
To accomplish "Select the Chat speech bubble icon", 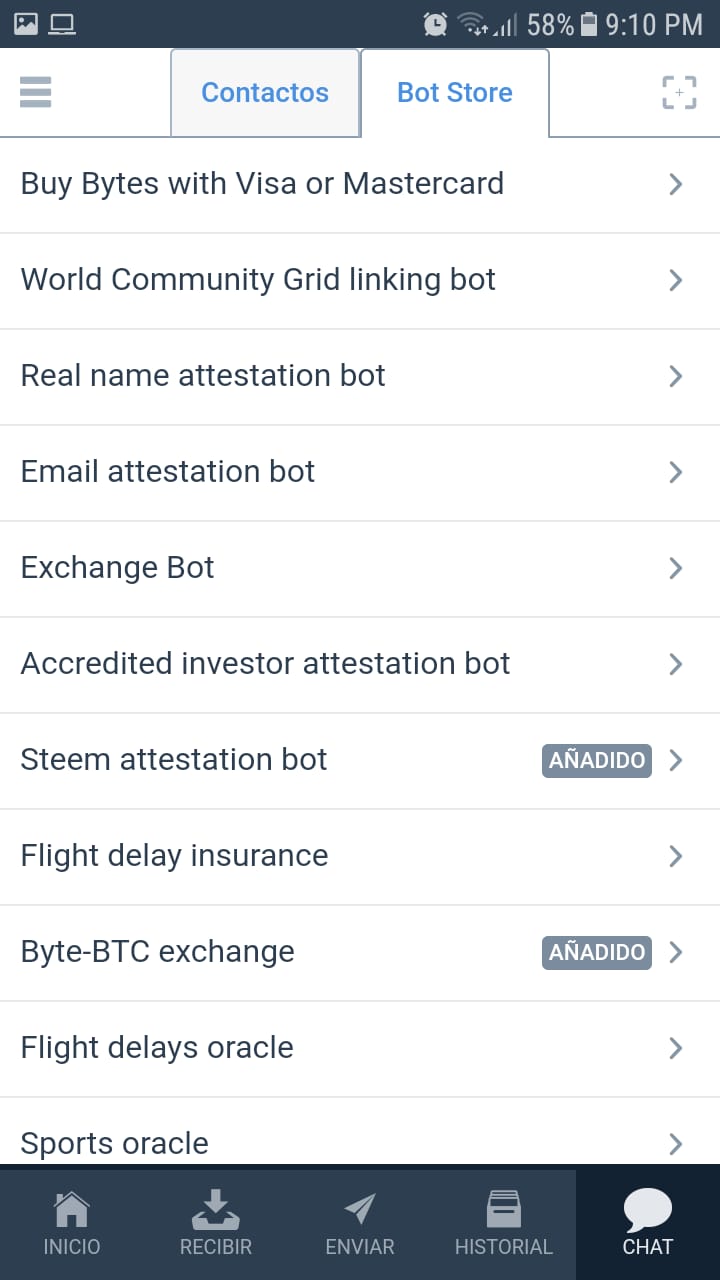I will [647, 1211].
